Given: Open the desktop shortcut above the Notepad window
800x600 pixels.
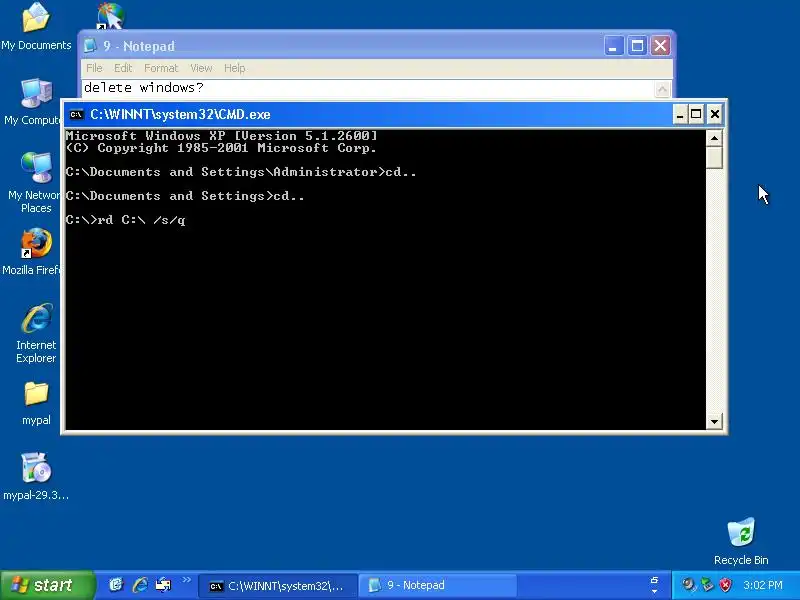Looking at the screenshot, I should point(111,15).
